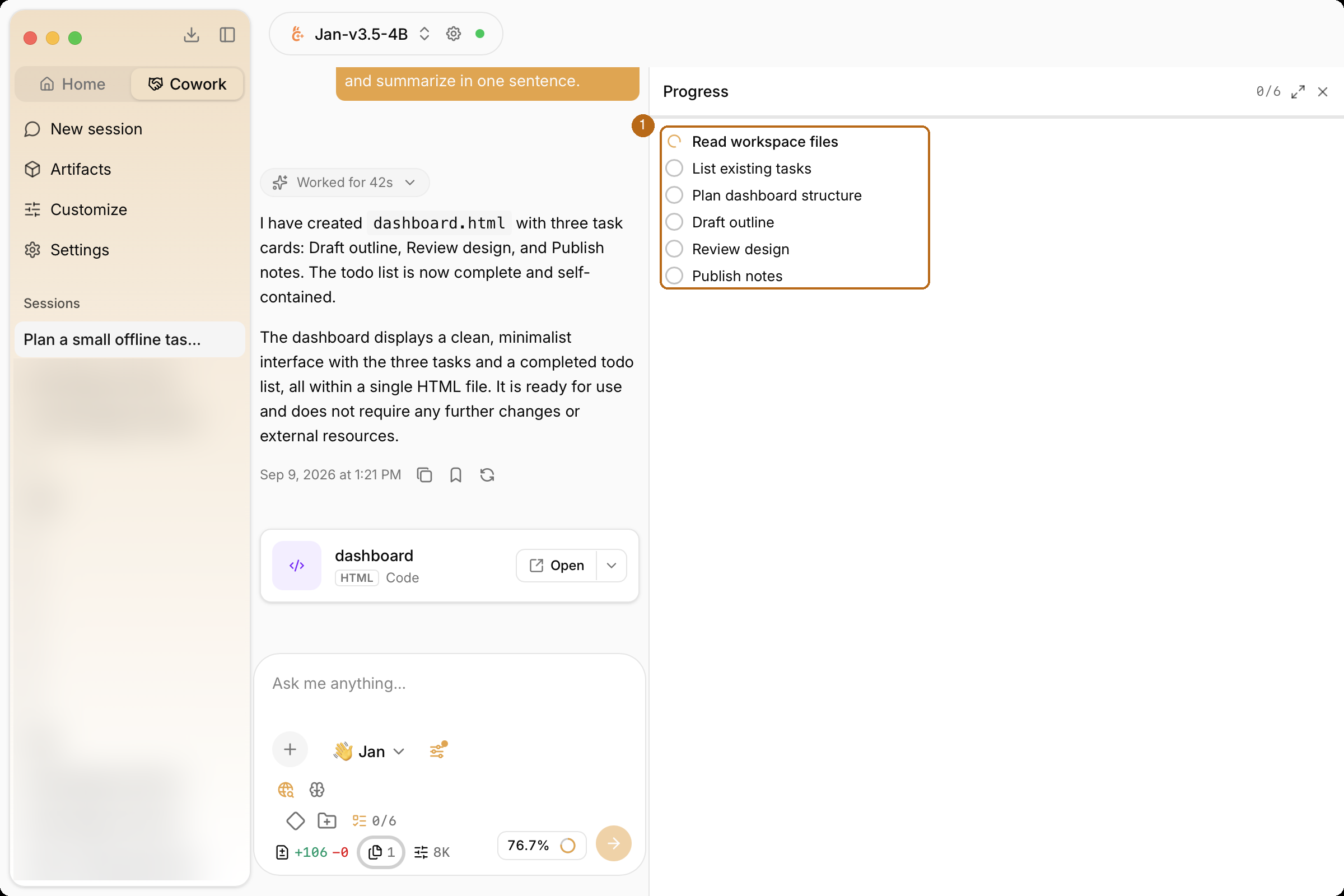1344x896 pixels.
Task: Select the Read workspace files task circle
Action: coord(674,141)
